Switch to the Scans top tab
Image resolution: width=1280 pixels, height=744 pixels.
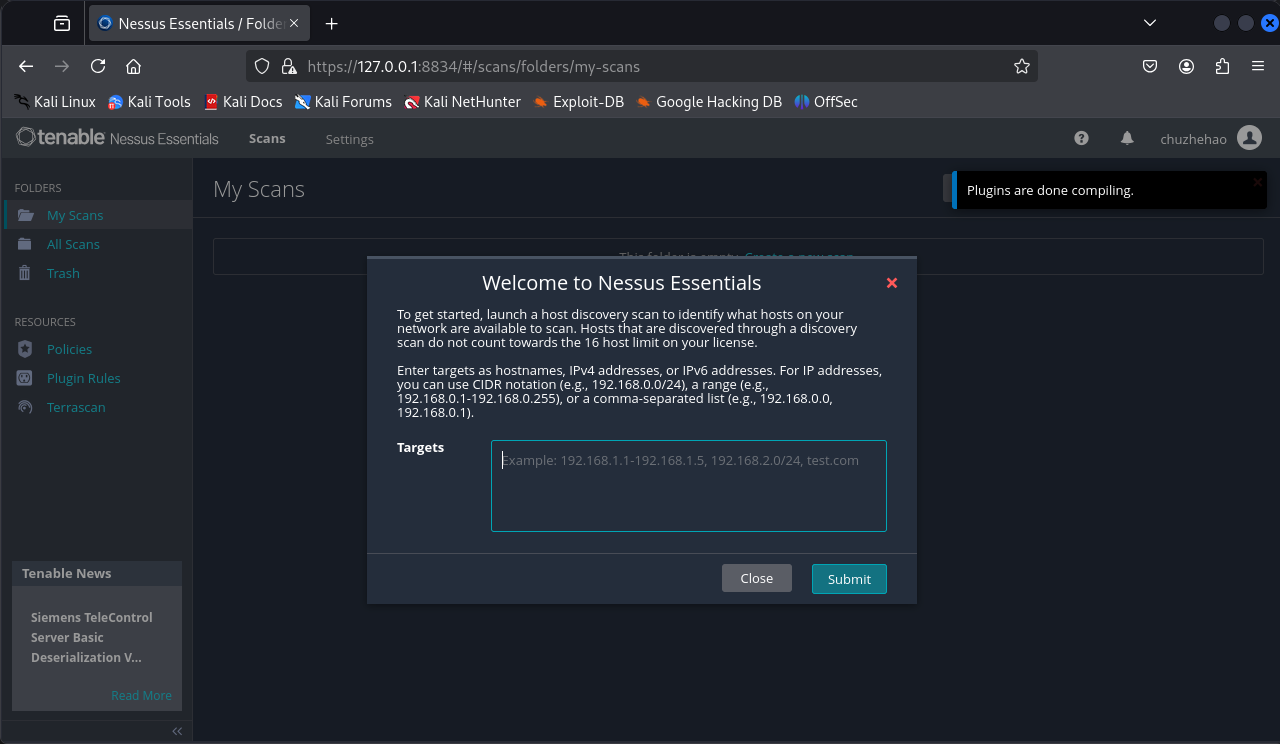coord(267,139)
